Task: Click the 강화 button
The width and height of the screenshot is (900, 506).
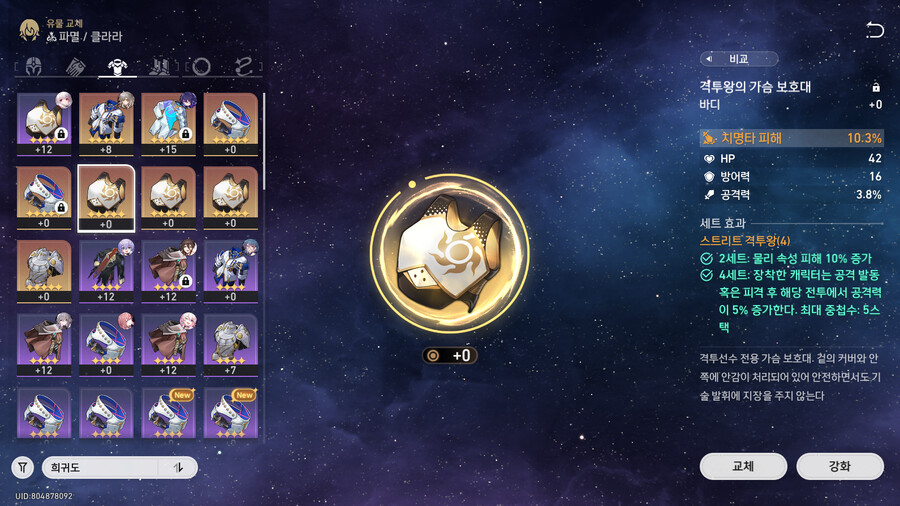Action: click(x=840, y=466)
